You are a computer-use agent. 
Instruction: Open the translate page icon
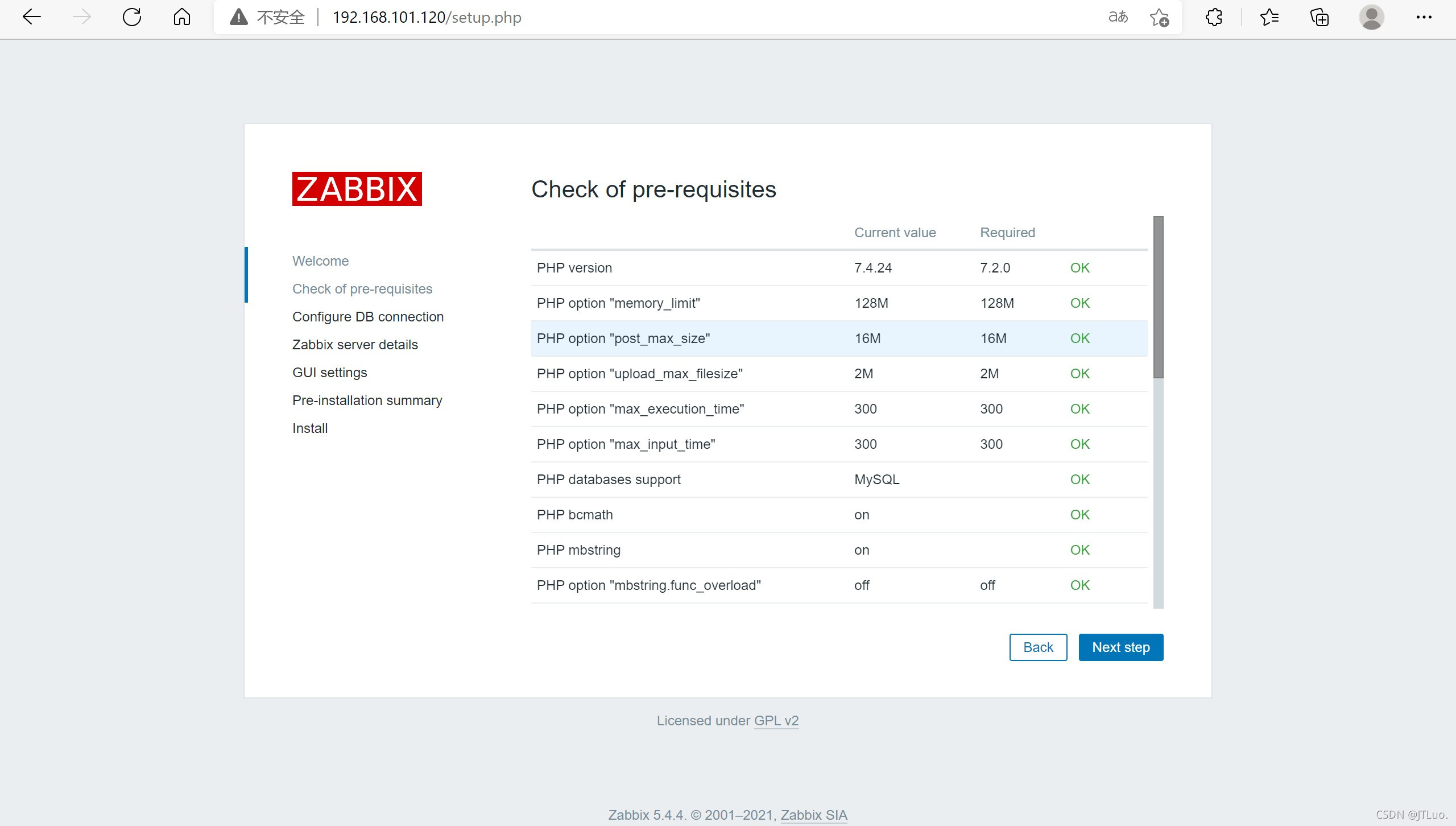(1118, 17)
